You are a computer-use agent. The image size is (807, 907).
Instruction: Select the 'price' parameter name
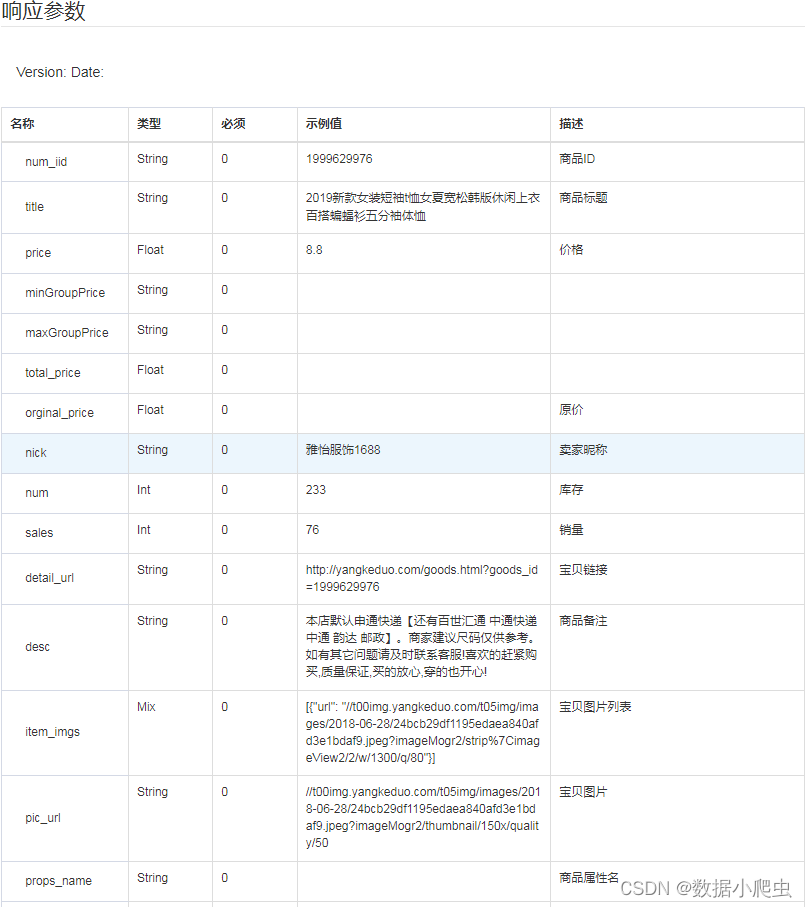tap(38, 253)
